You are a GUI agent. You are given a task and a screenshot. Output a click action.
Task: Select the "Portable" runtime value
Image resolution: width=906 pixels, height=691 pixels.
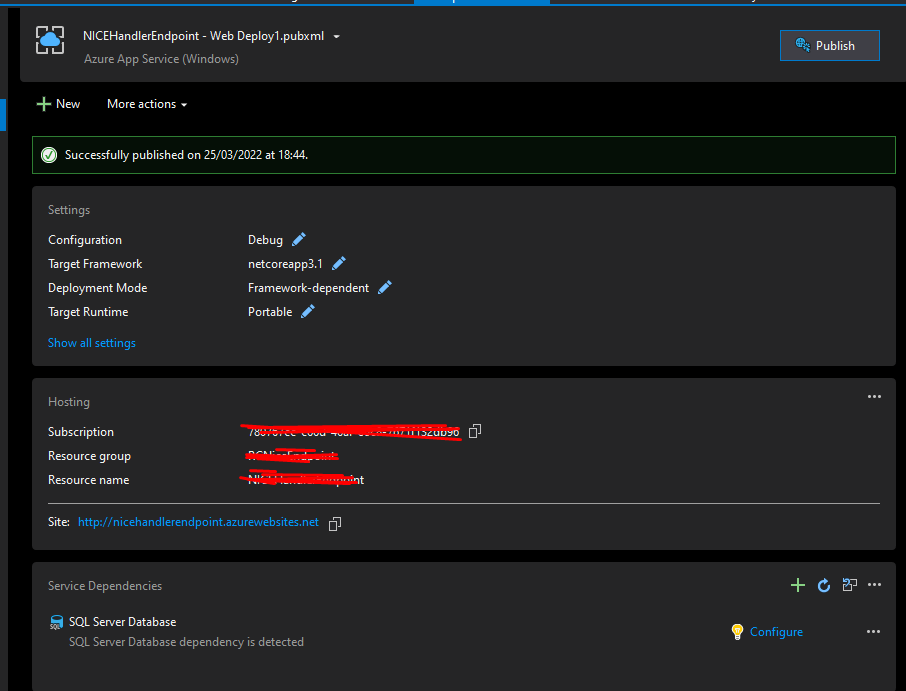click(x=270, y=312)
